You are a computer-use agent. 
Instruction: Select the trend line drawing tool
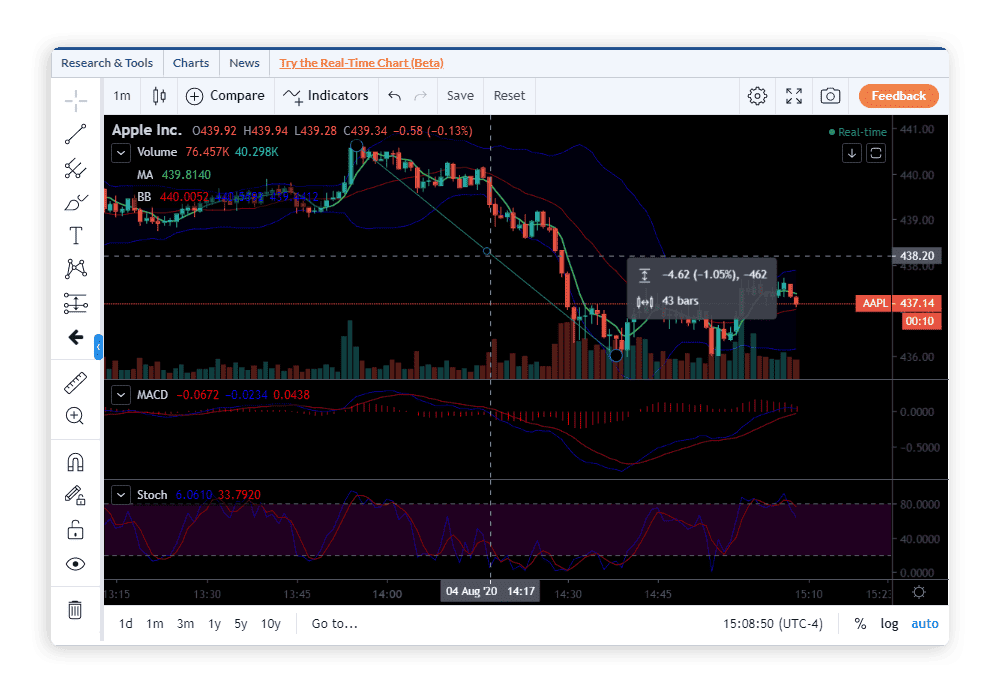(x=75, y=133)
